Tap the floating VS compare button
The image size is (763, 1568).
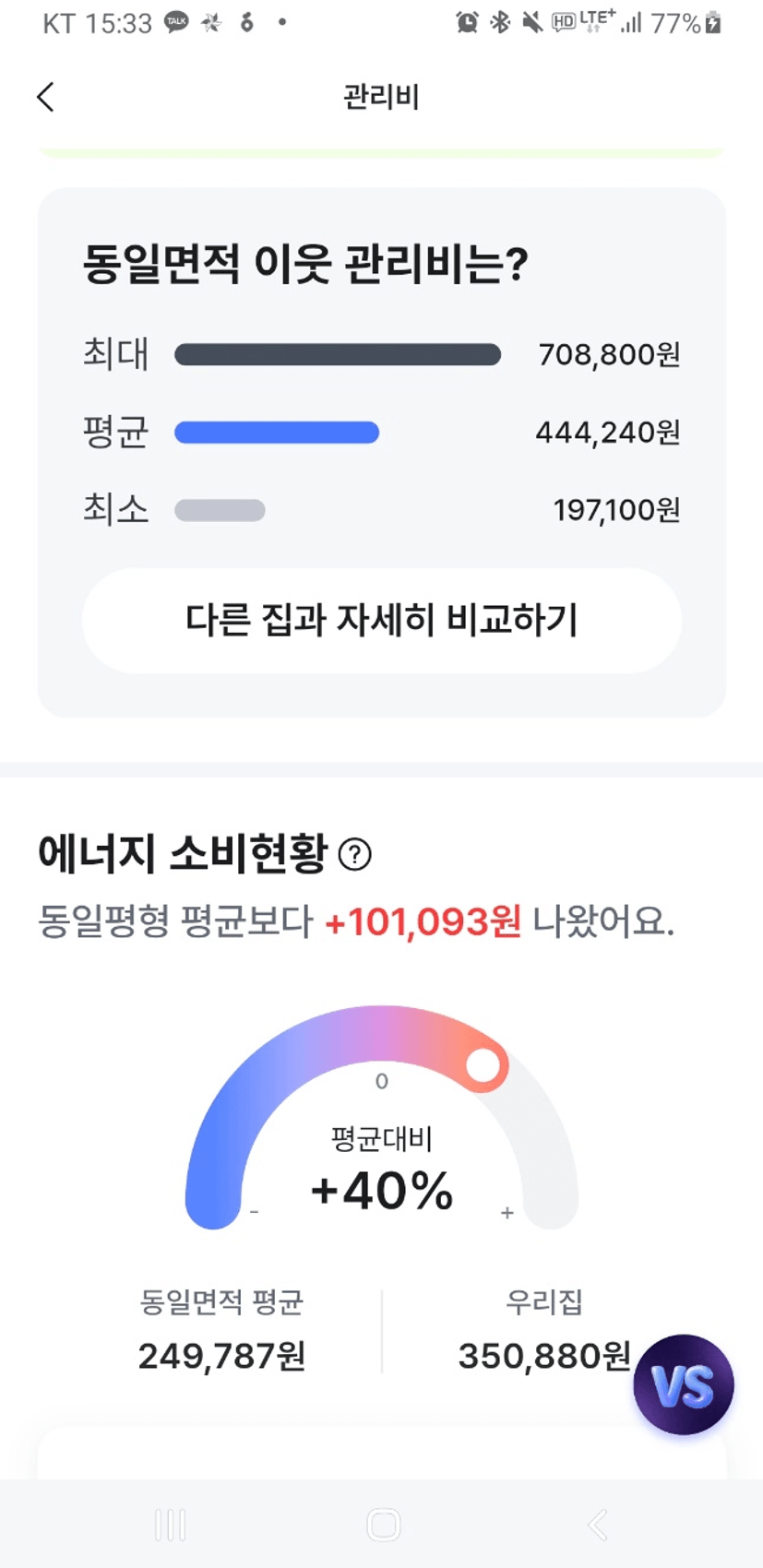[683, 1384]
